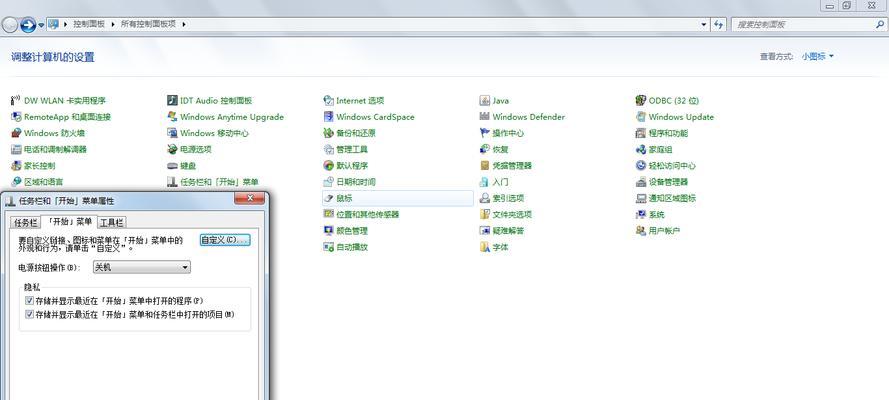This screenshot has width=889, height=400.
Task: Open Java coffee cup icon
Action: click(484, 101)
